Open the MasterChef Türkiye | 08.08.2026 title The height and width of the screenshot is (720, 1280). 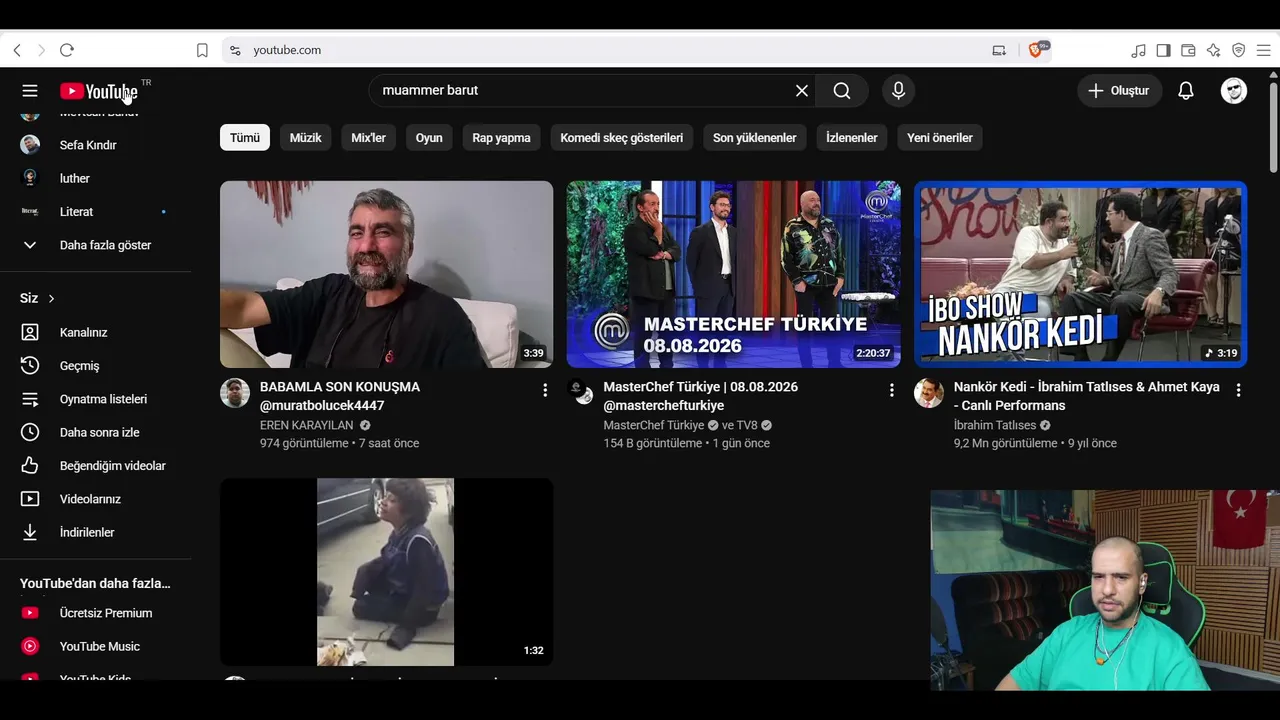click(x=700, y=396)
